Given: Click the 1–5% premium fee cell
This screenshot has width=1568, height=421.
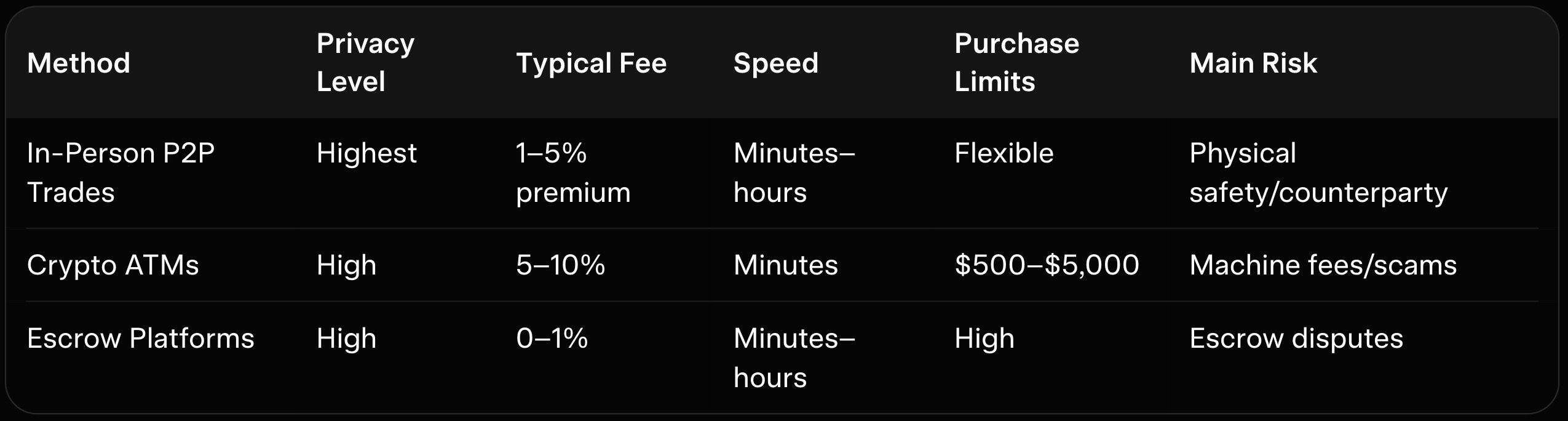Looking at the screenshot, I should point(573,172).
